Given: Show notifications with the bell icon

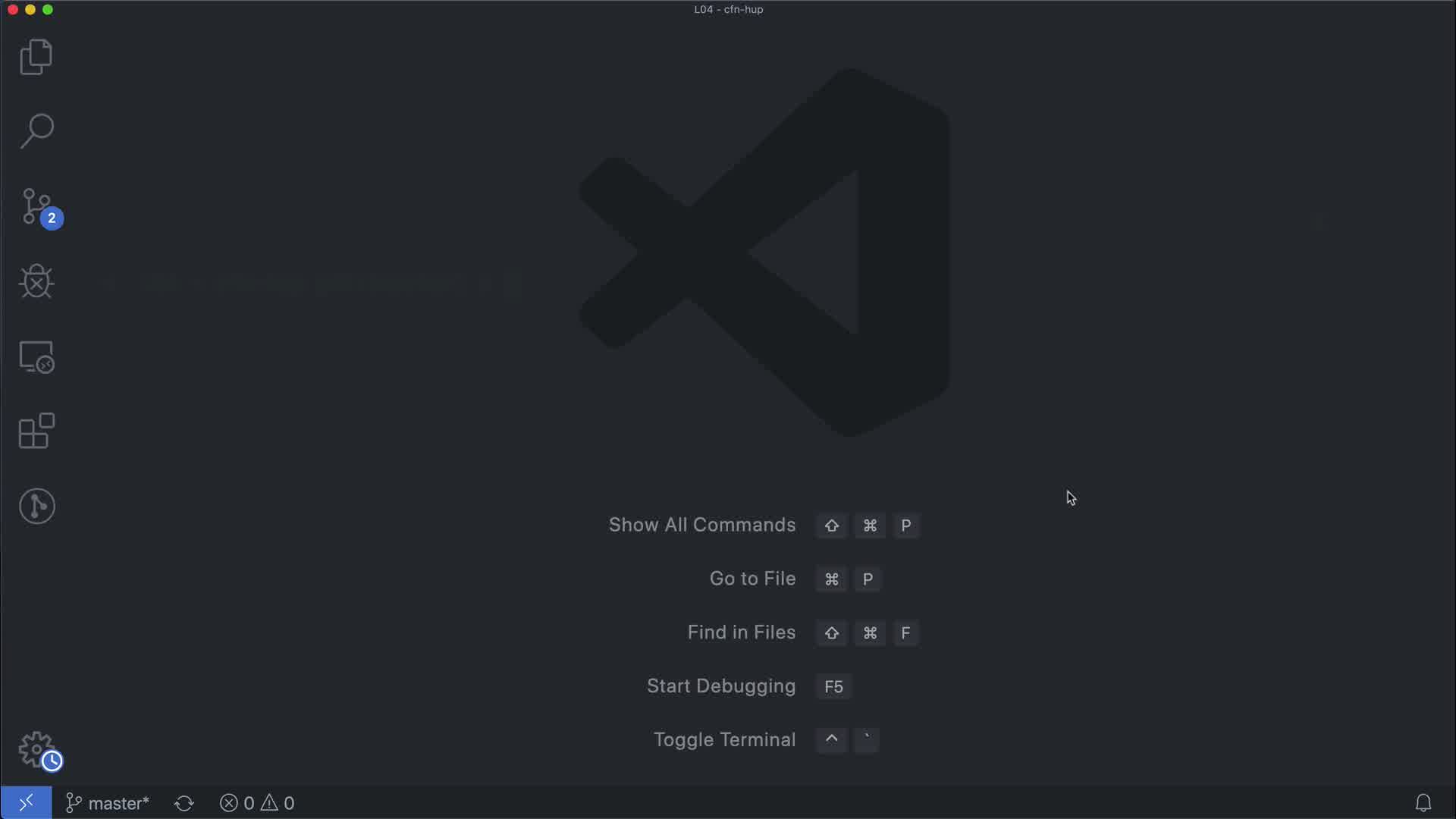Looking at the screenshot, I should (1423, 802).
